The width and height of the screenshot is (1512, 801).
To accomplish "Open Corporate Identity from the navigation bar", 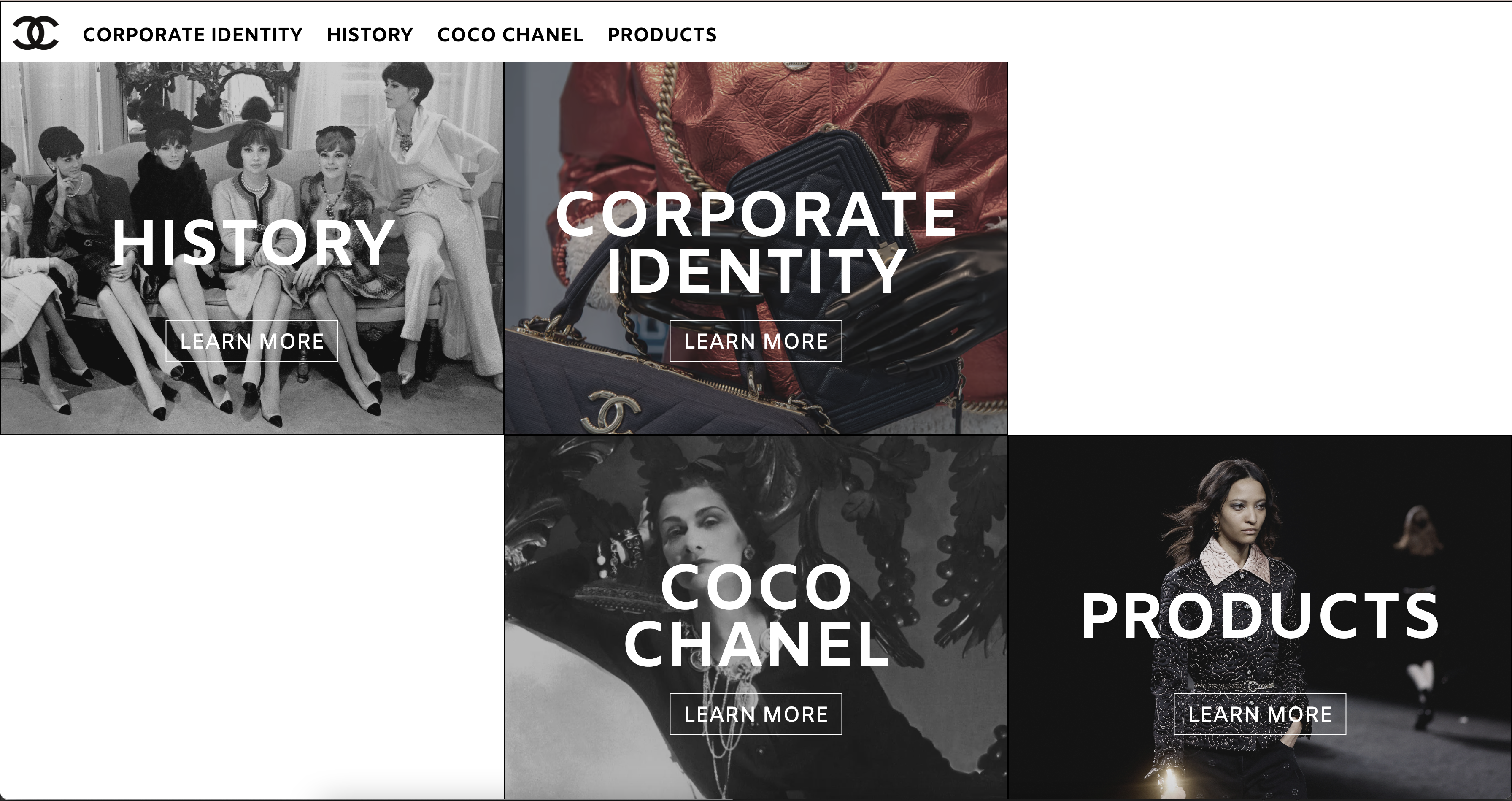I will [x=192, y=35].
